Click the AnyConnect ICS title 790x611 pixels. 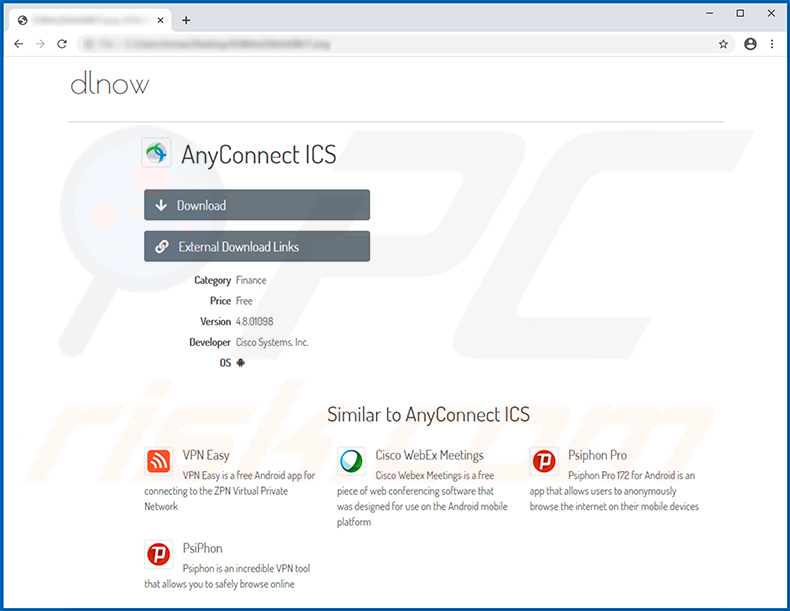(258, 155)
